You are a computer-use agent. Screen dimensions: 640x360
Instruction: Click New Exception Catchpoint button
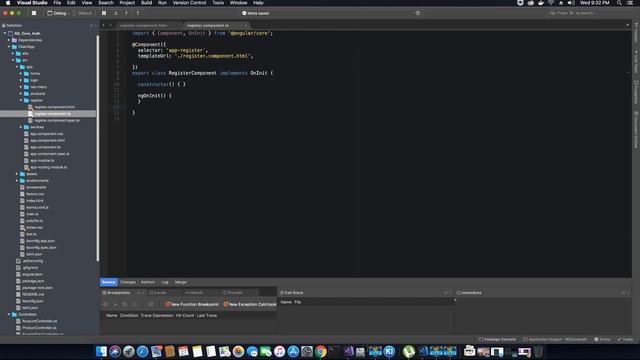[x=250, y=304]
